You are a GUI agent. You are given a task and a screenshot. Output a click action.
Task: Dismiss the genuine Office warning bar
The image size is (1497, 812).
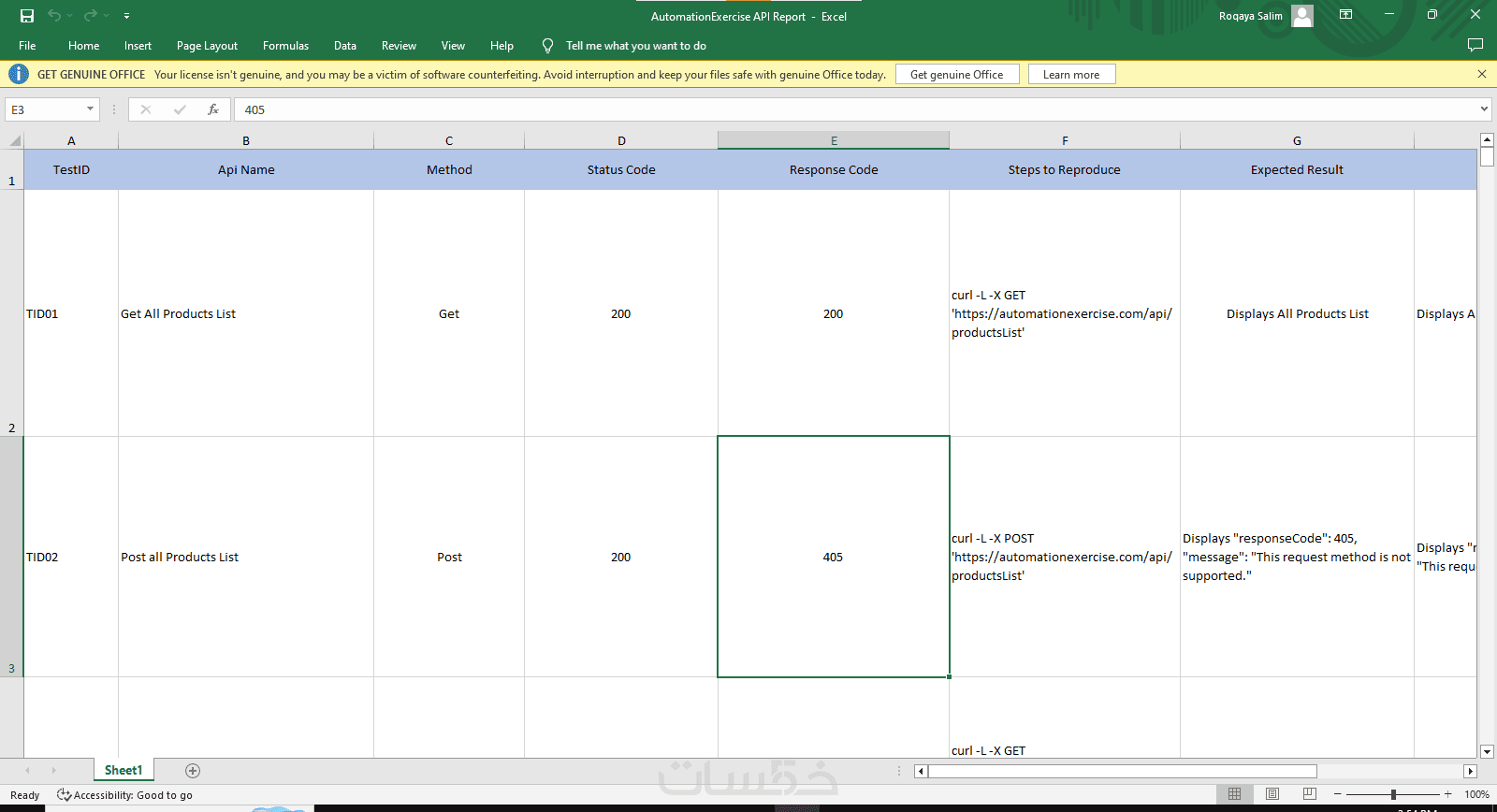1482,74
